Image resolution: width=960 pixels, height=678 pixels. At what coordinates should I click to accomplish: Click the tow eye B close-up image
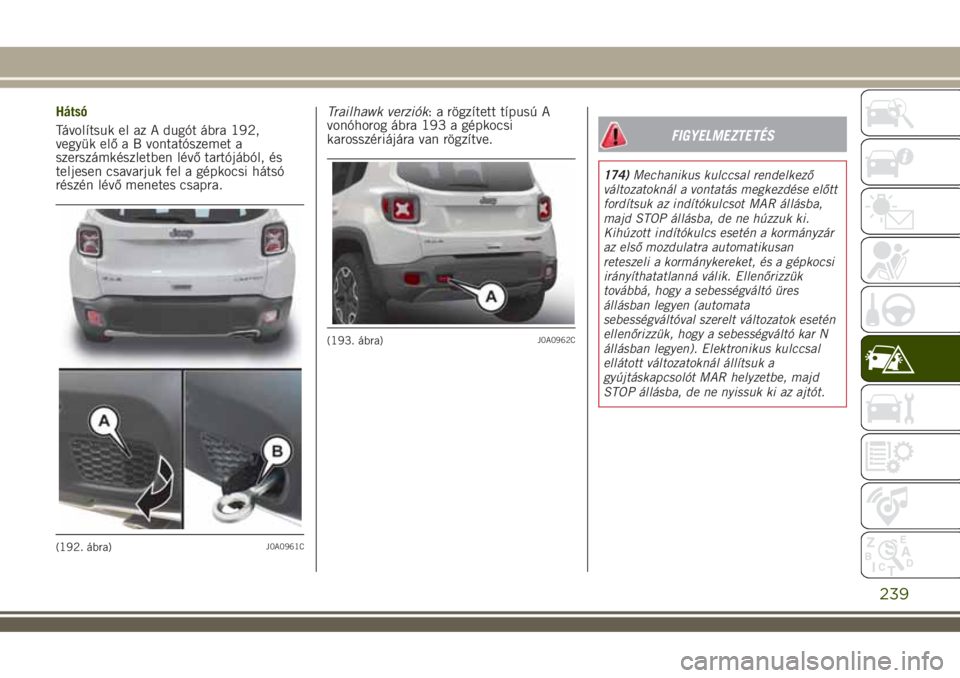(x=243, y=449)
